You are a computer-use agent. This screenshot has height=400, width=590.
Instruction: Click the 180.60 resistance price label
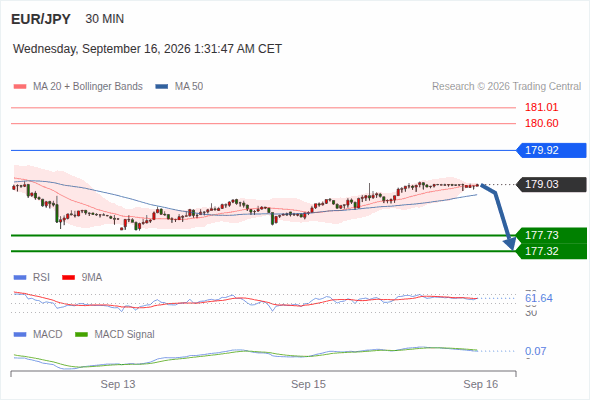point(541,123)
